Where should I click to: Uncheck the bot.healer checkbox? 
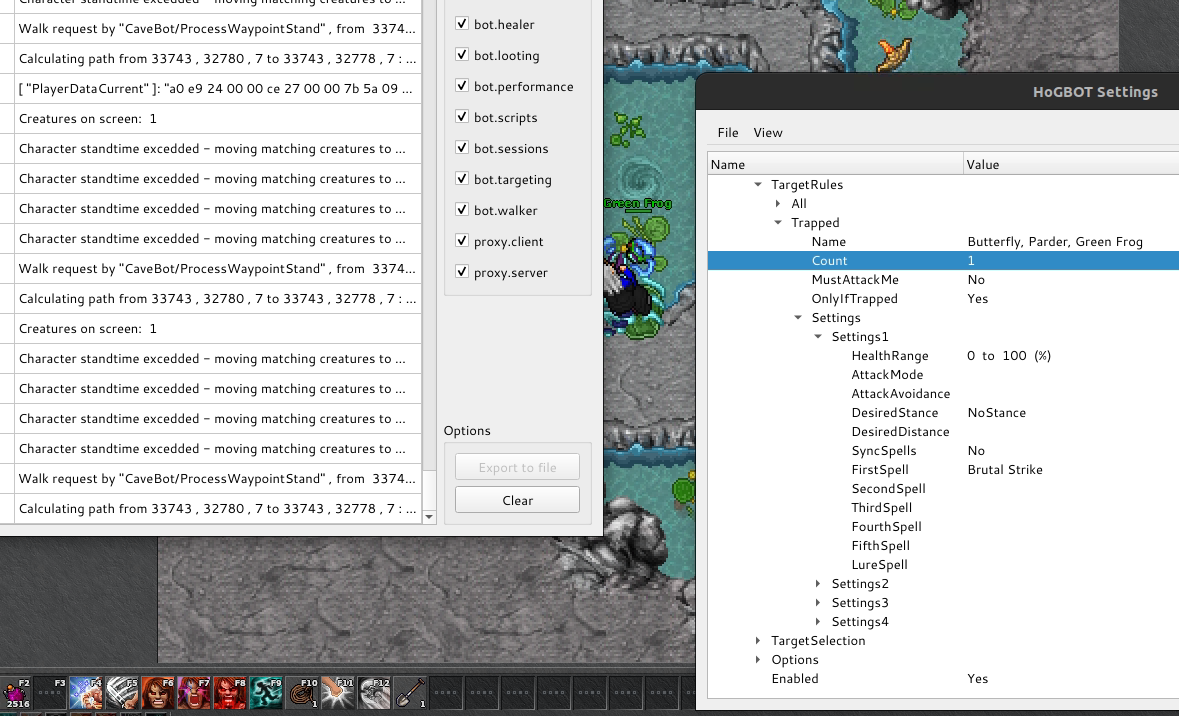click(462, 24)
